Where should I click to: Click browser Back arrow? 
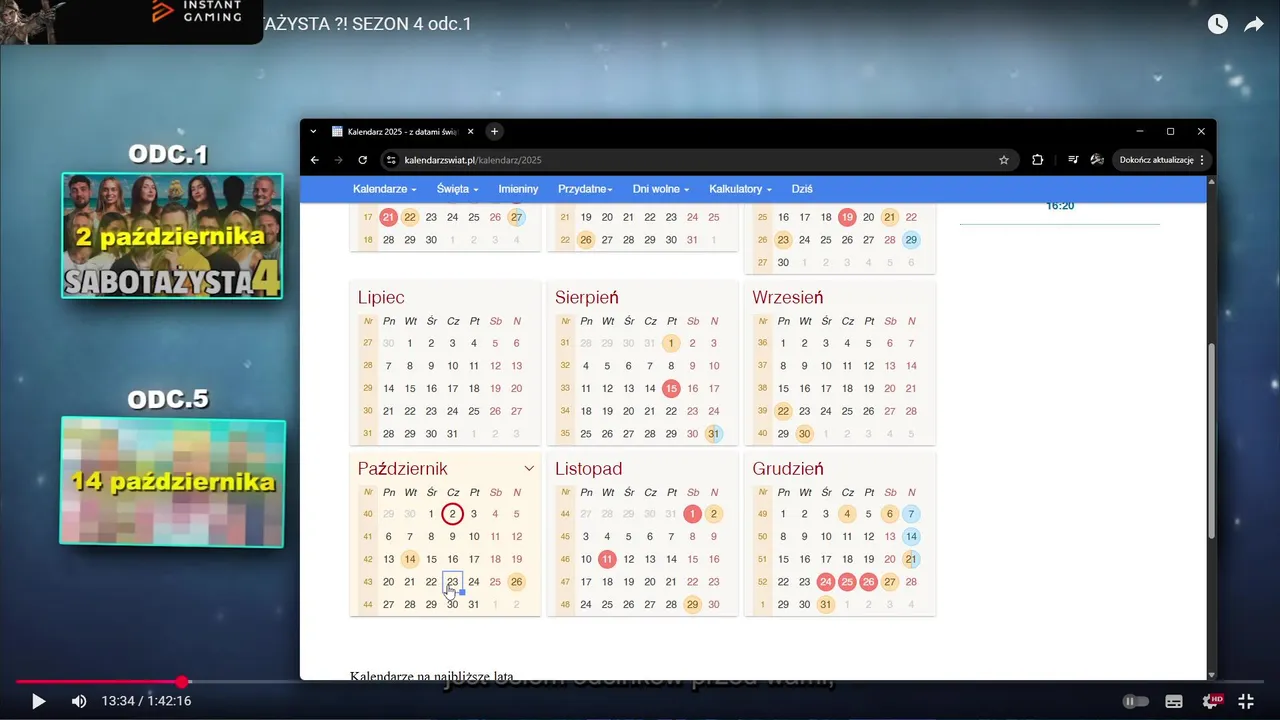315,160
